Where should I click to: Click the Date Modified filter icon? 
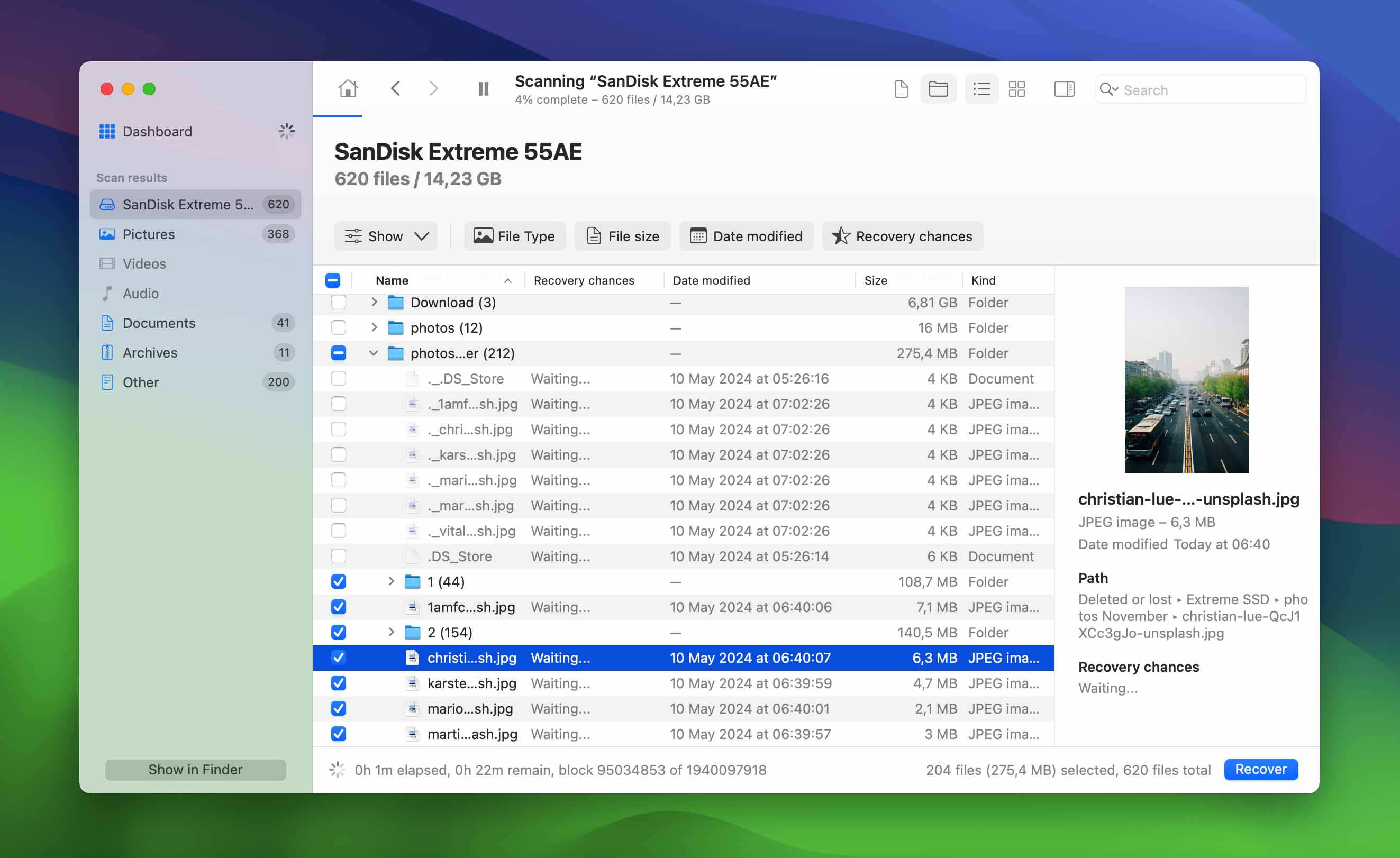click(697, 236)
